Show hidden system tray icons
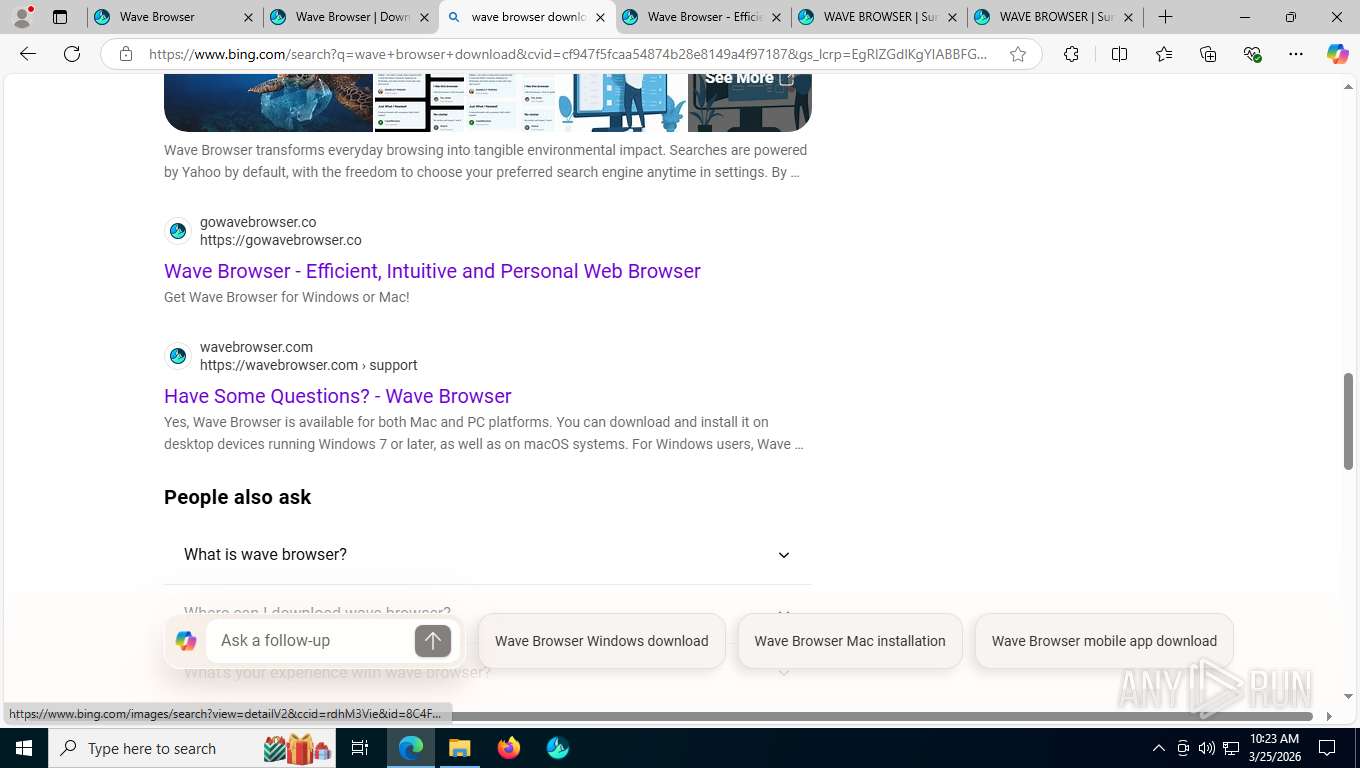This screenshot has width=1360, height=768. [x=1159, y=748]
